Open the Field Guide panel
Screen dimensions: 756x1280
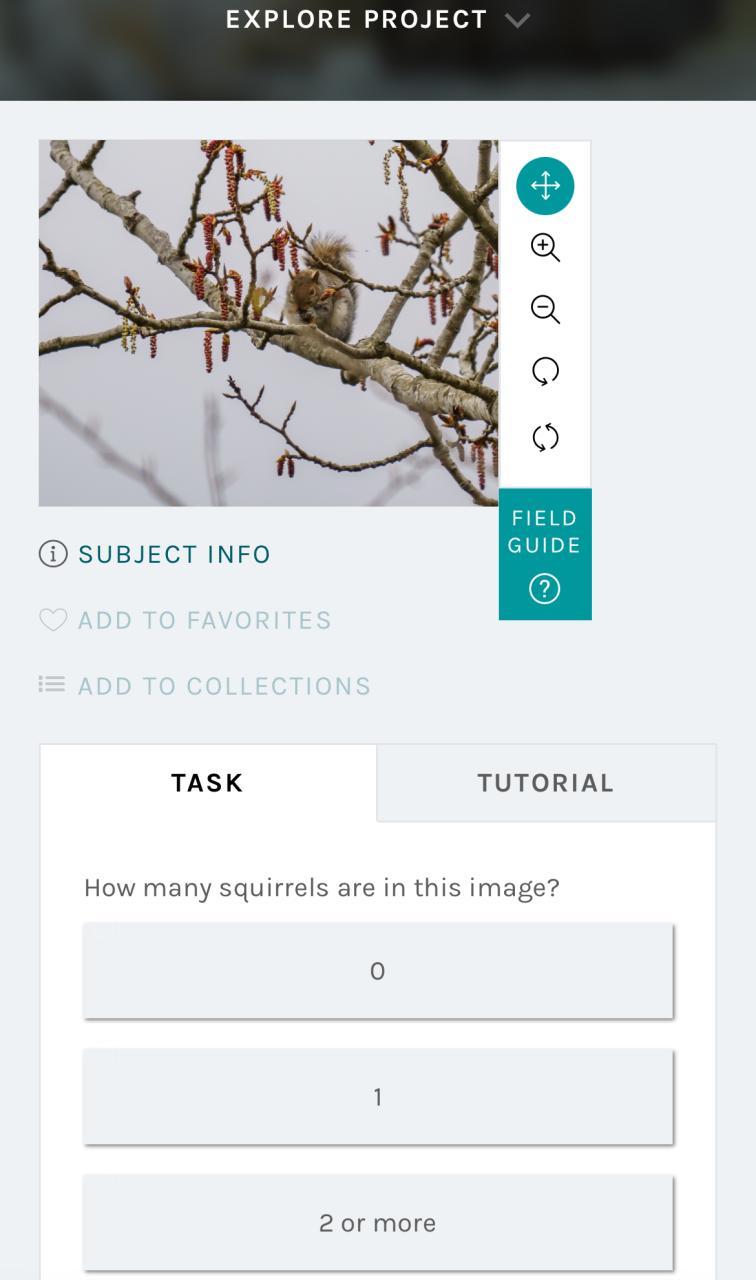(x=545, y=532)
